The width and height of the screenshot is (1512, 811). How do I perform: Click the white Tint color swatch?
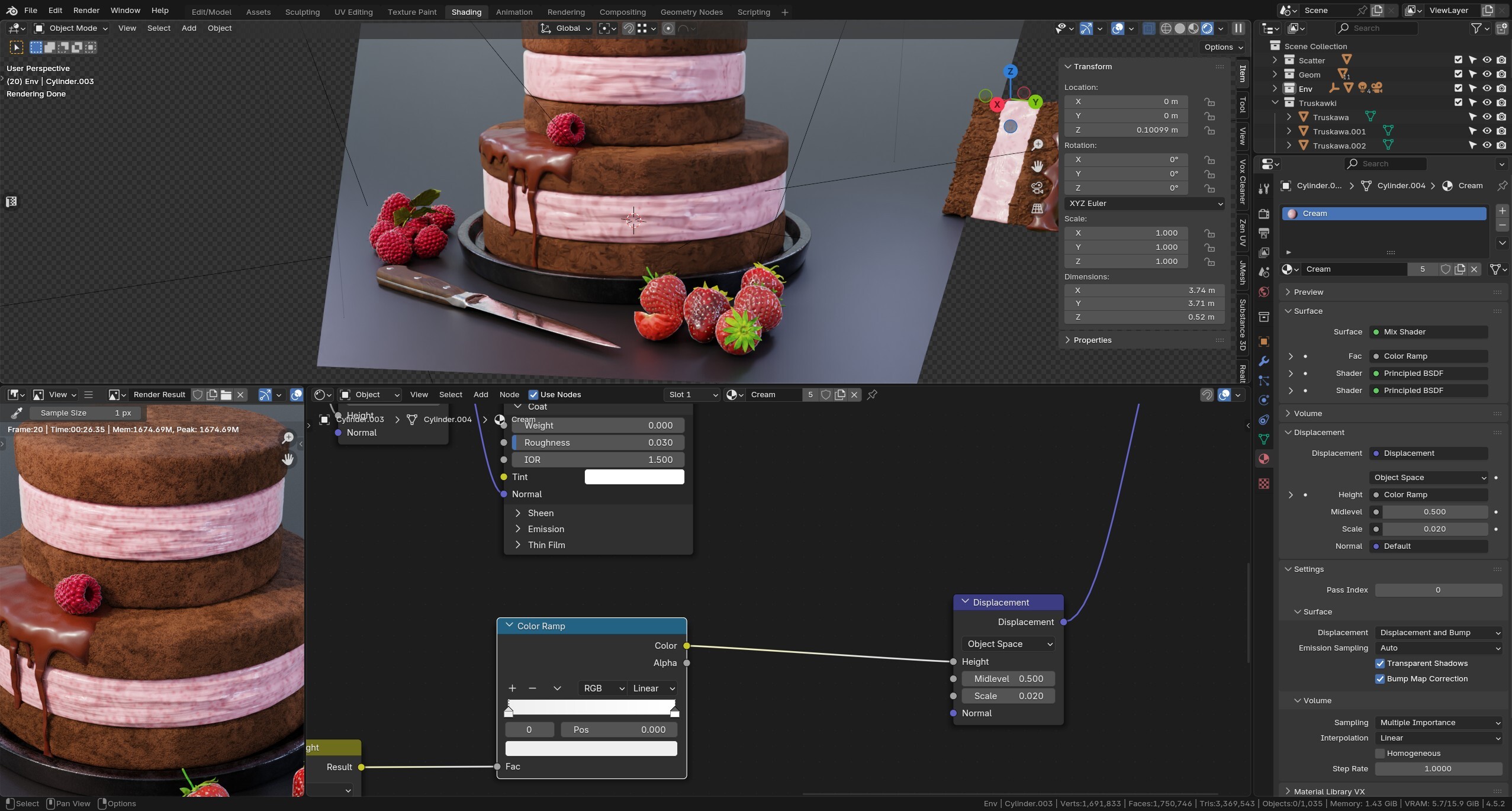(634, 477)
